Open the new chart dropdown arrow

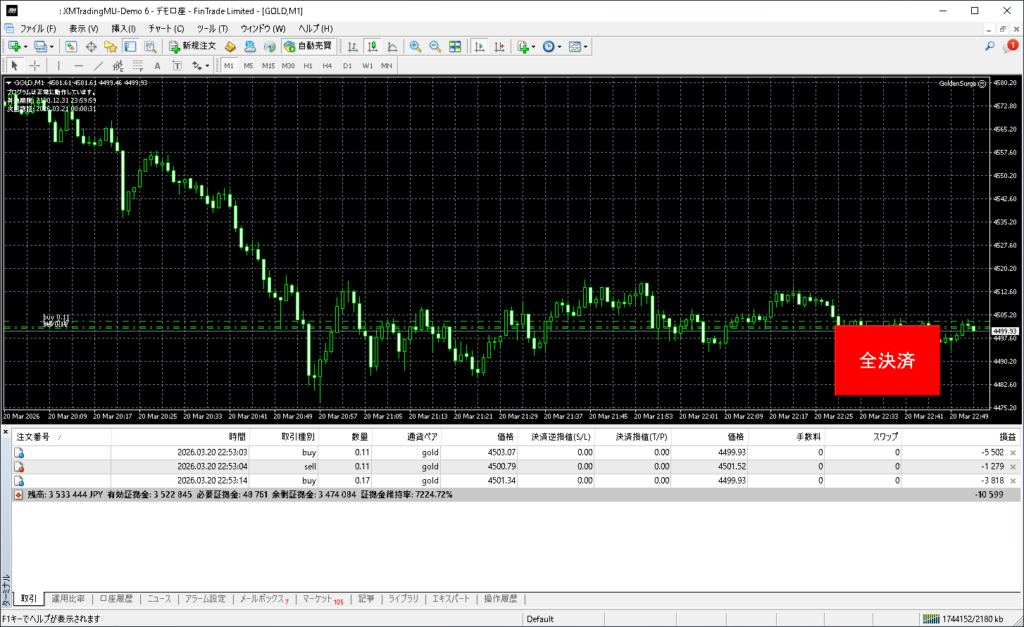click(25, 46)
